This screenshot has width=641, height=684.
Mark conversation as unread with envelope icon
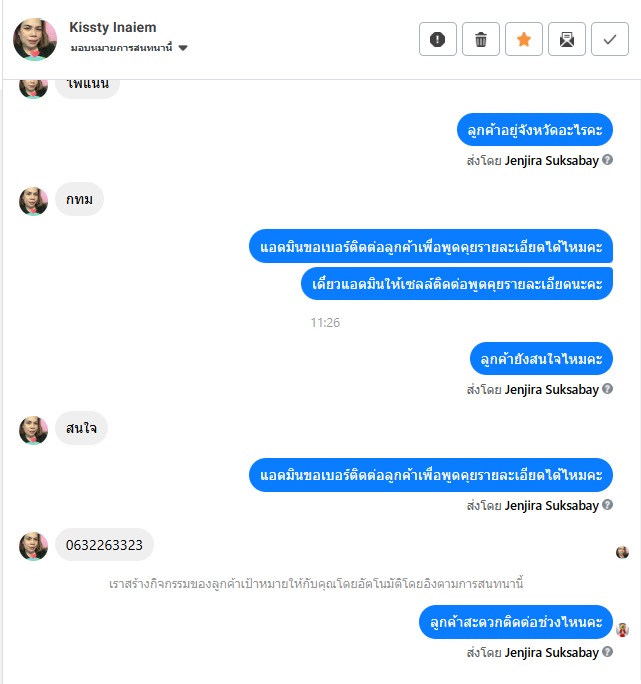[566, 39]
